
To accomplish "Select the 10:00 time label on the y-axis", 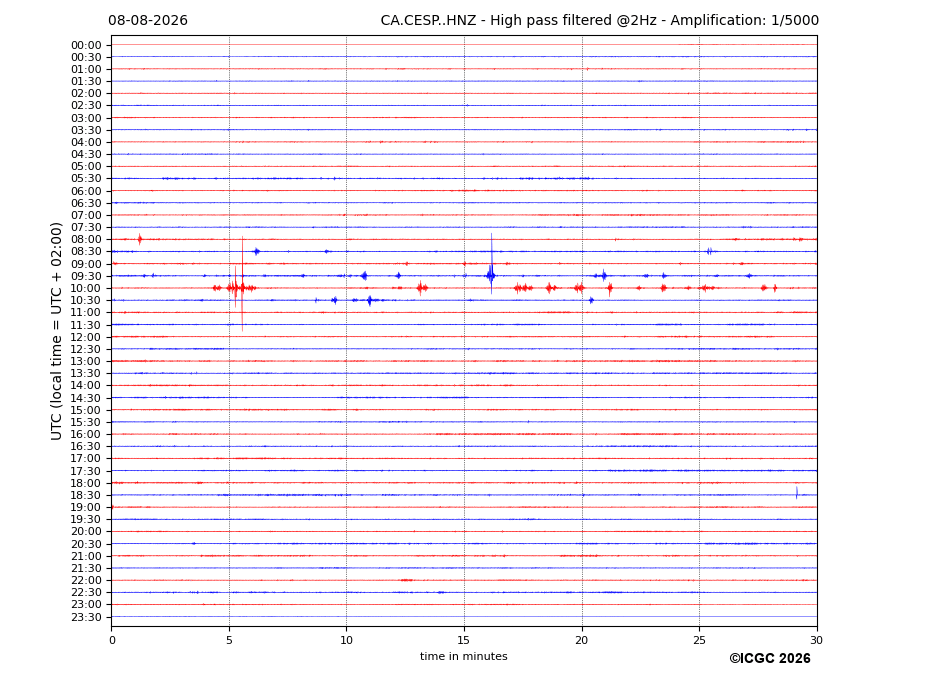I will [x=86, y=289].
